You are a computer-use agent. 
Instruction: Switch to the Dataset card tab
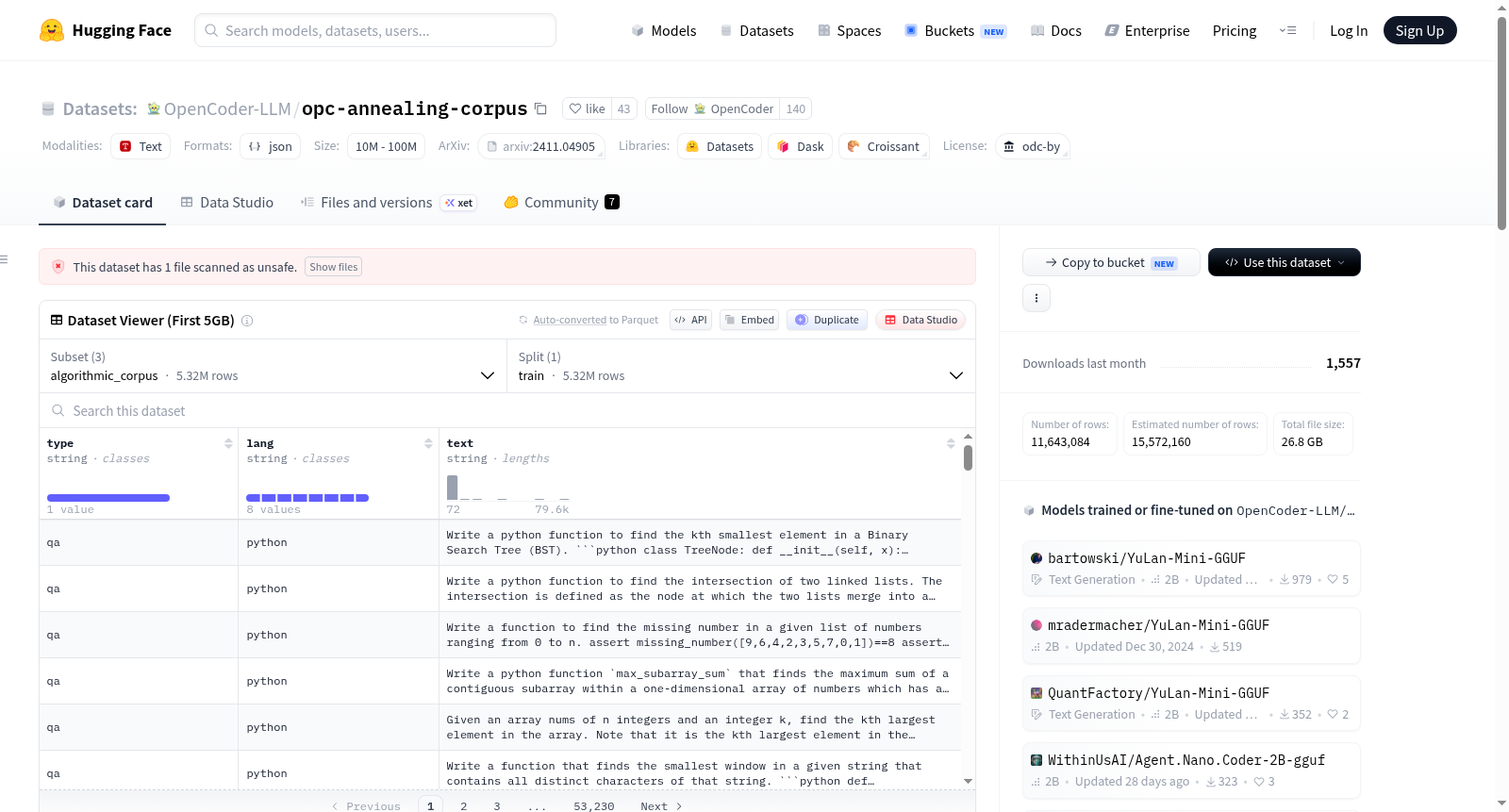click(102, 202)
